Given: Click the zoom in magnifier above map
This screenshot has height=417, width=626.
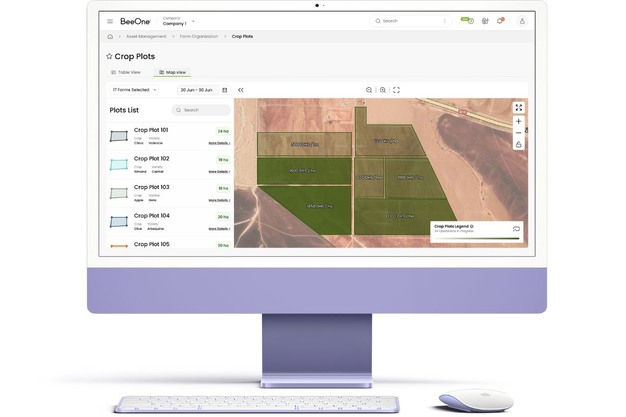Looking at the screenshot, I should pyautogui.click(x=383, y=90).
